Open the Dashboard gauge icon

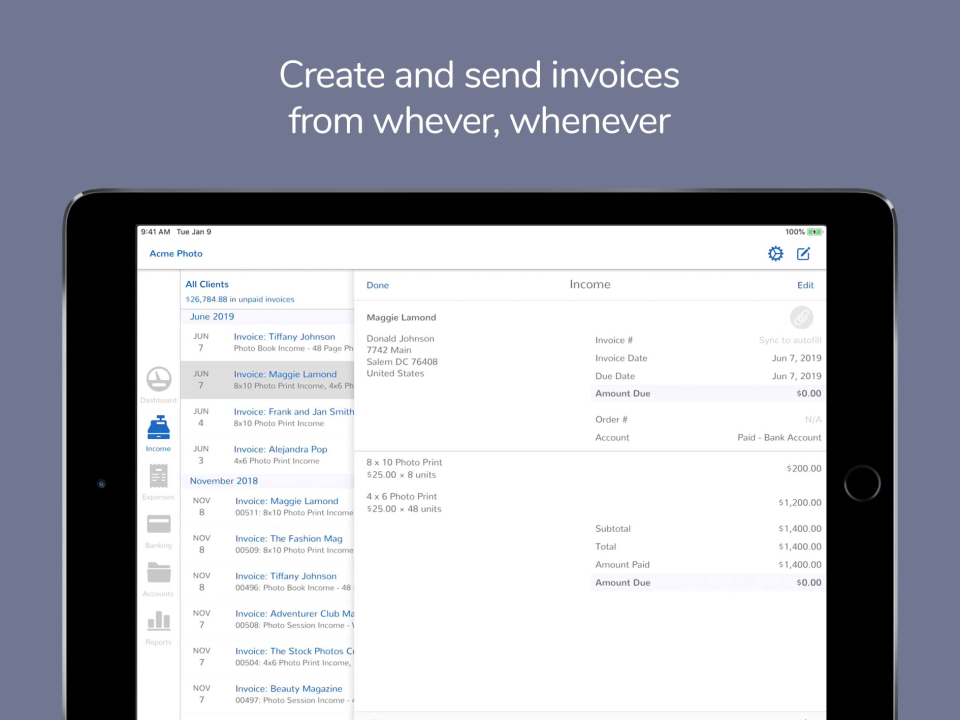tap(159, 379)
